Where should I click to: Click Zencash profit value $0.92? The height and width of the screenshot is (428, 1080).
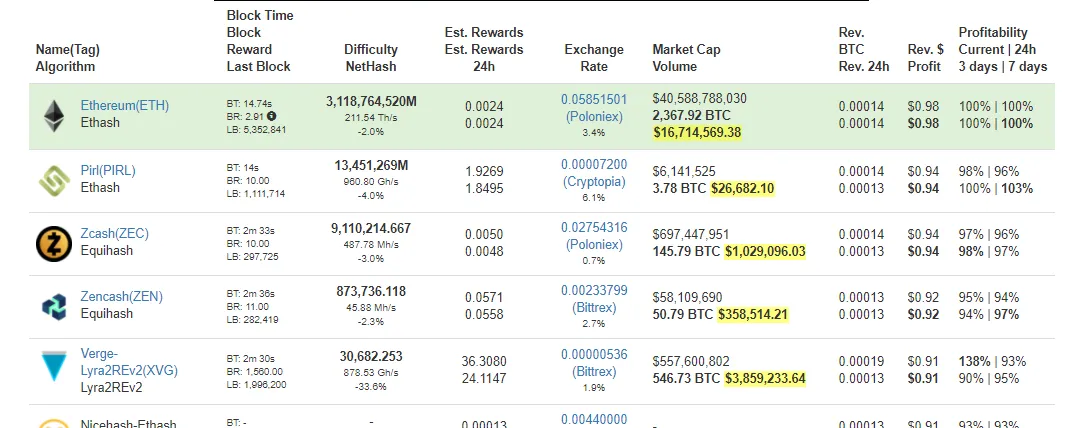coord(923,314)
